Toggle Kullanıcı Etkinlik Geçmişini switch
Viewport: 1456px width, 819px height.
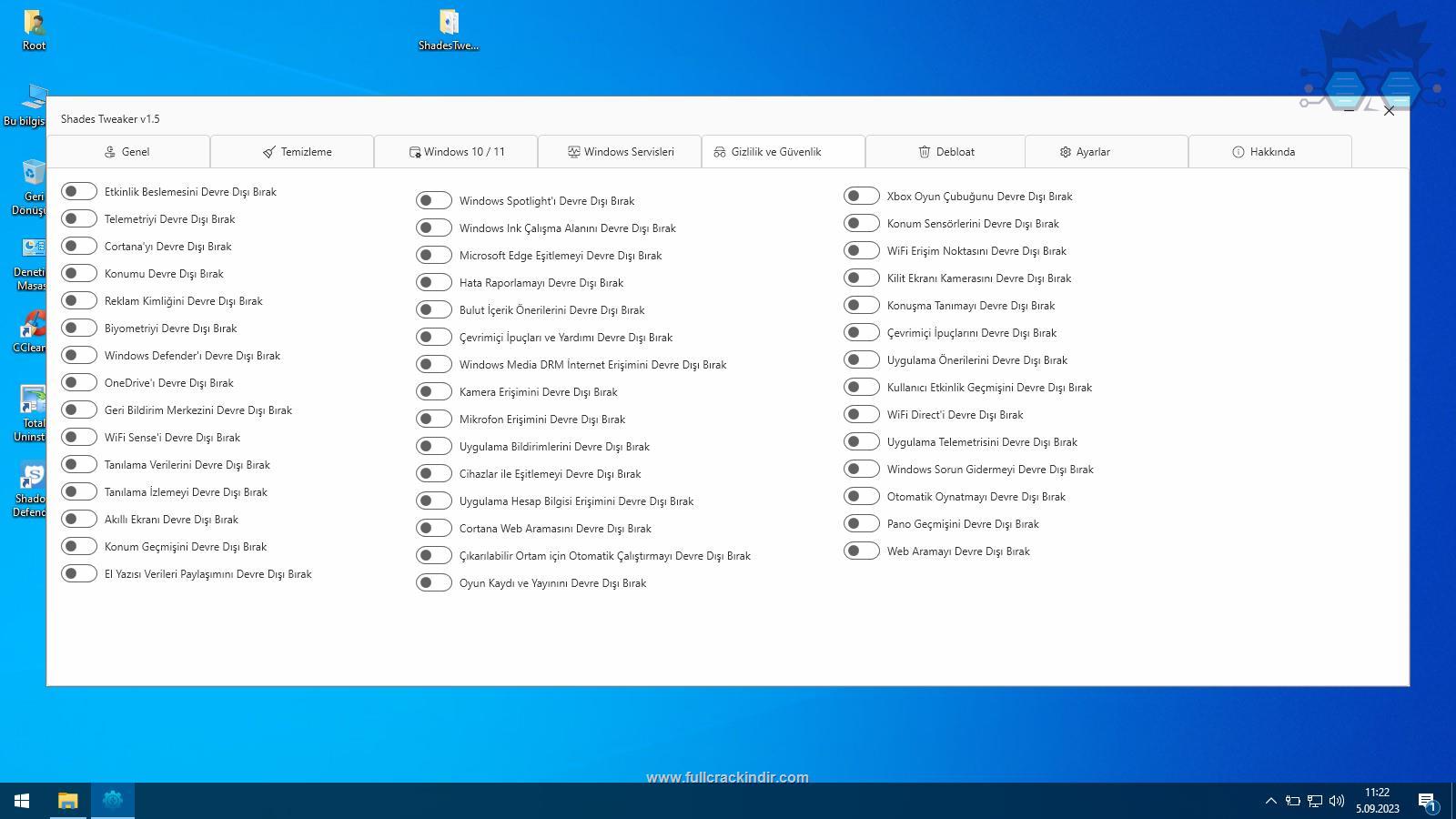click(x=862, y=387)
